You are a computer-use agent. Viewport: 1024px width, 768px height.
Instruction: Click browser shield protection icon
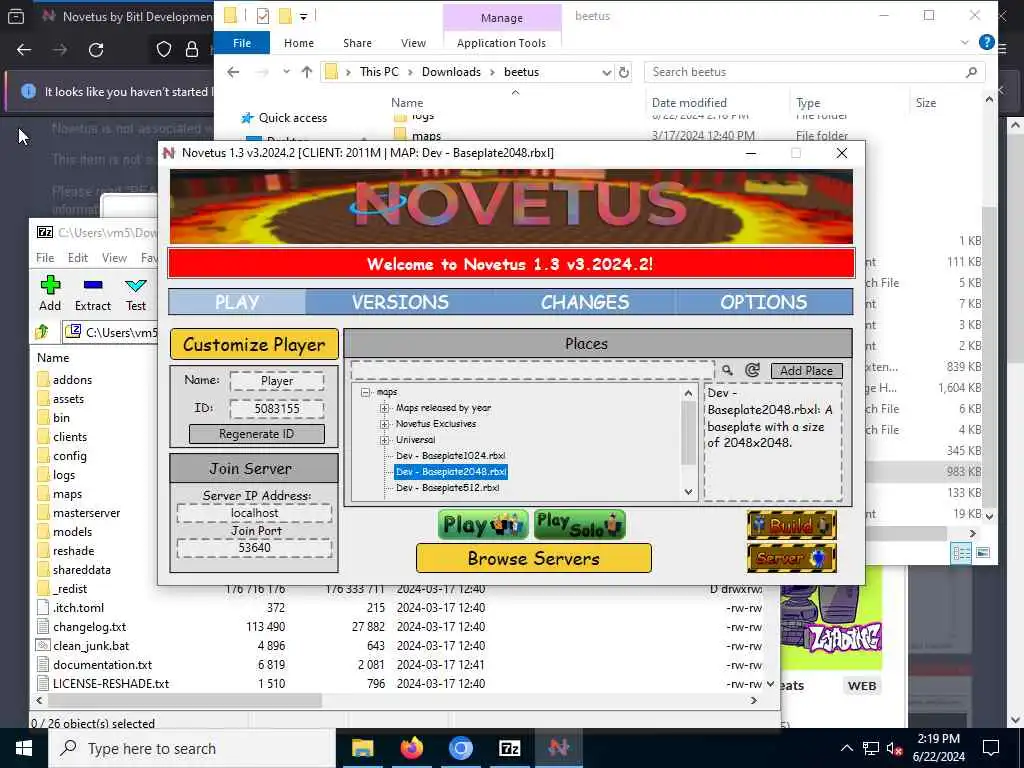pos(164,50)
